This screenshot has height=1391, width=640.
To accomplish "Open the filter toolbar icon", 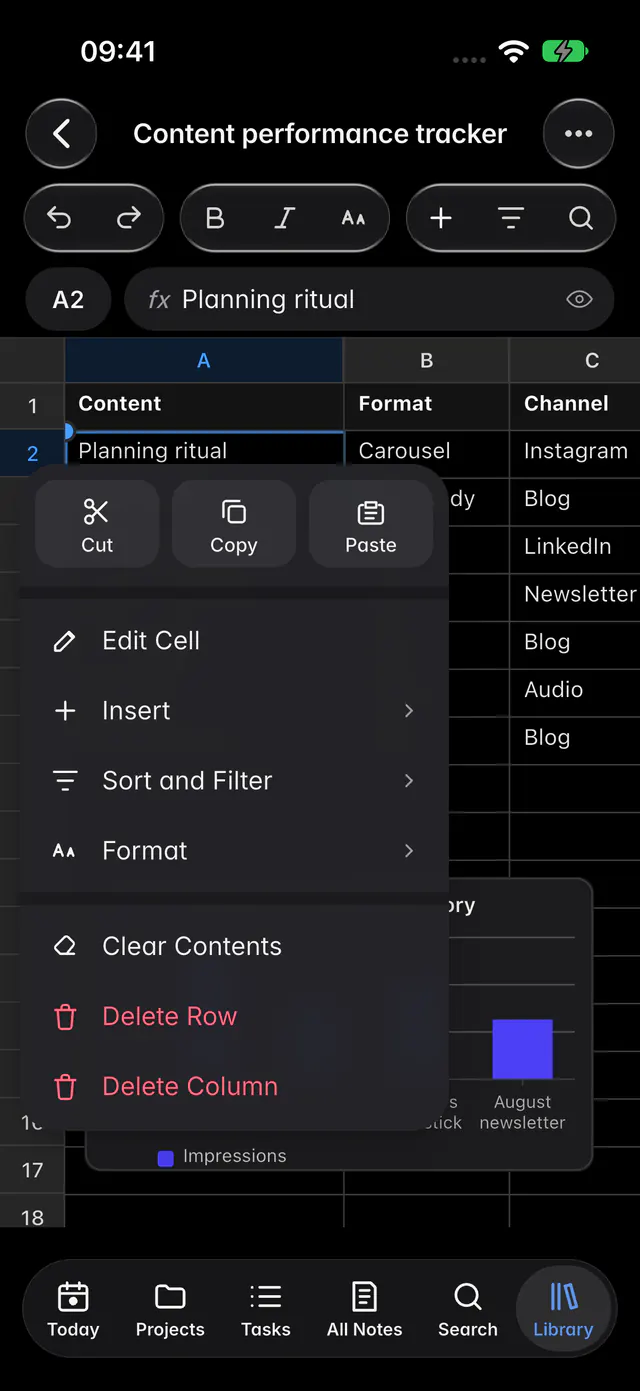I will click(x=511, y=218).
